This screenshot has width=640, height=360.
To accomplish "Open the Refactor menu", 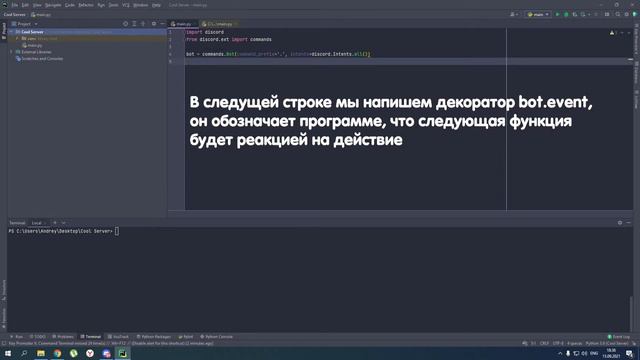I will click(86, 5).
